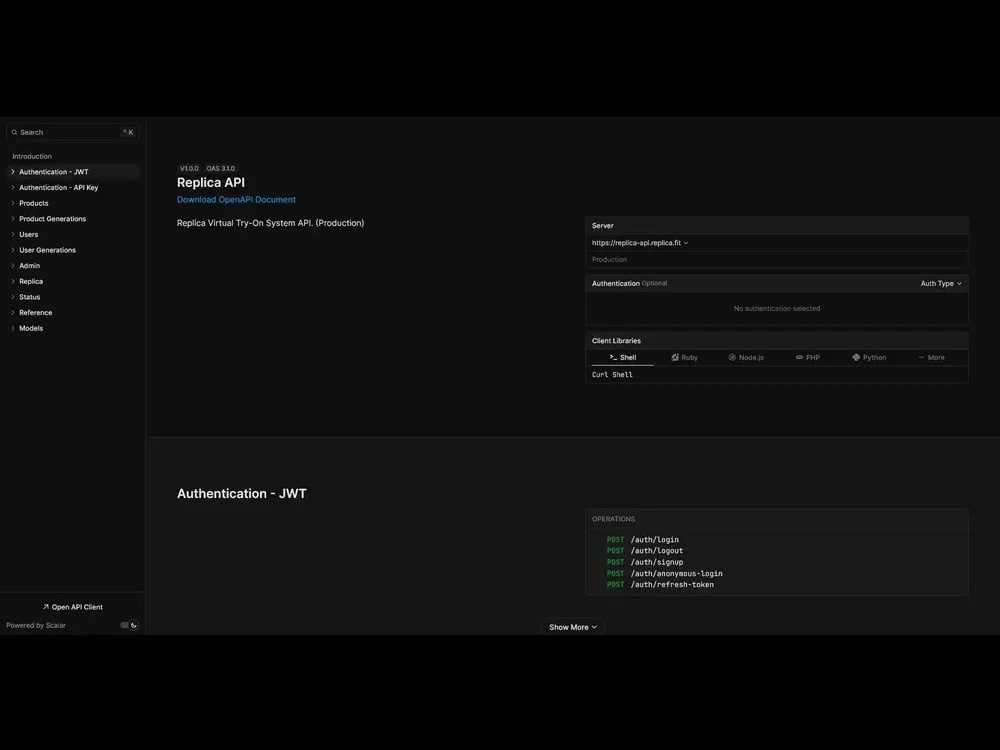1000x750 pixels.
Task: Toggle the dark mode switch
Action: pyautogui.click(x=129, y=626)
